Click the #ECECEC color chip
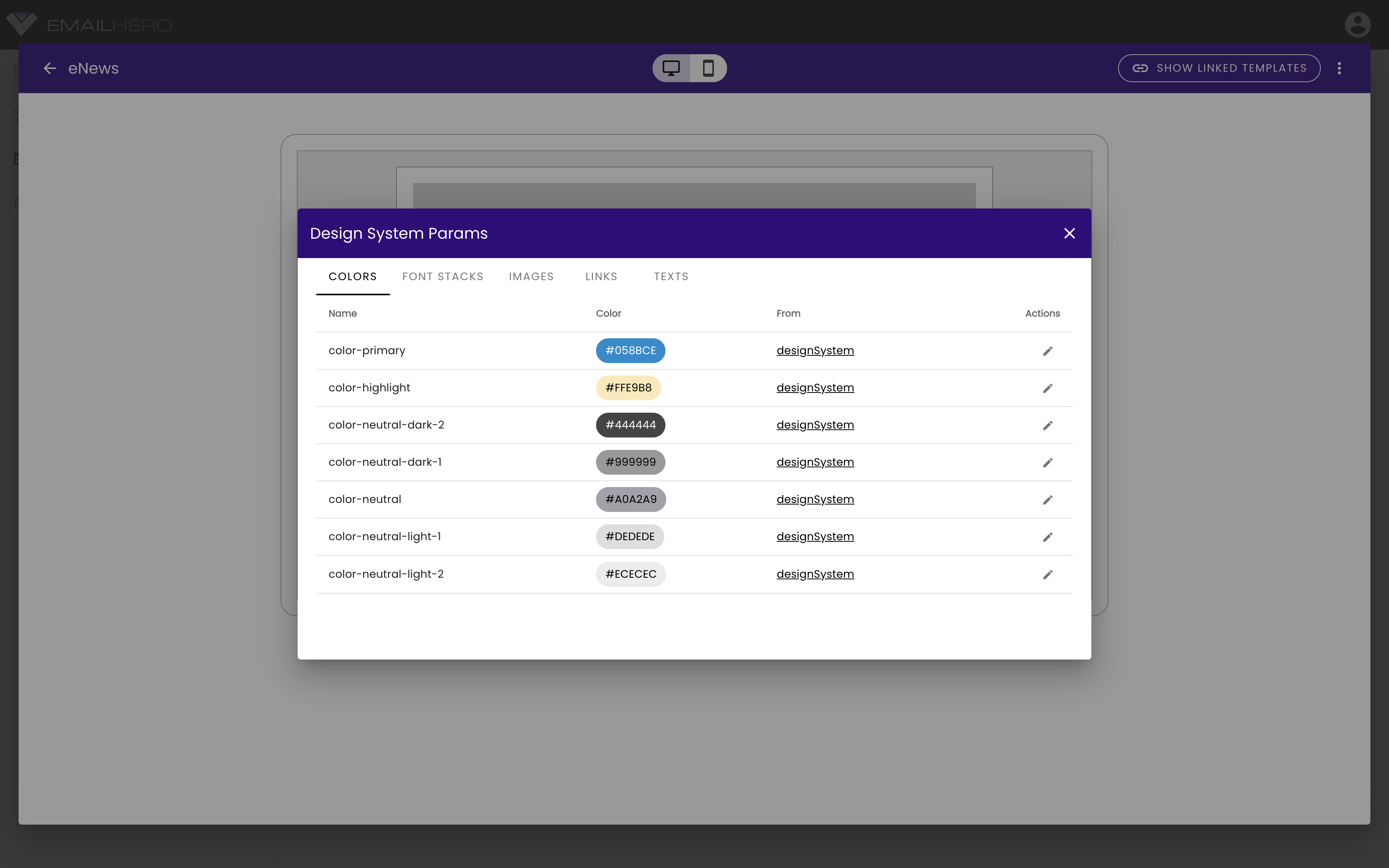 pyautogui.click(x=631, y=574)
